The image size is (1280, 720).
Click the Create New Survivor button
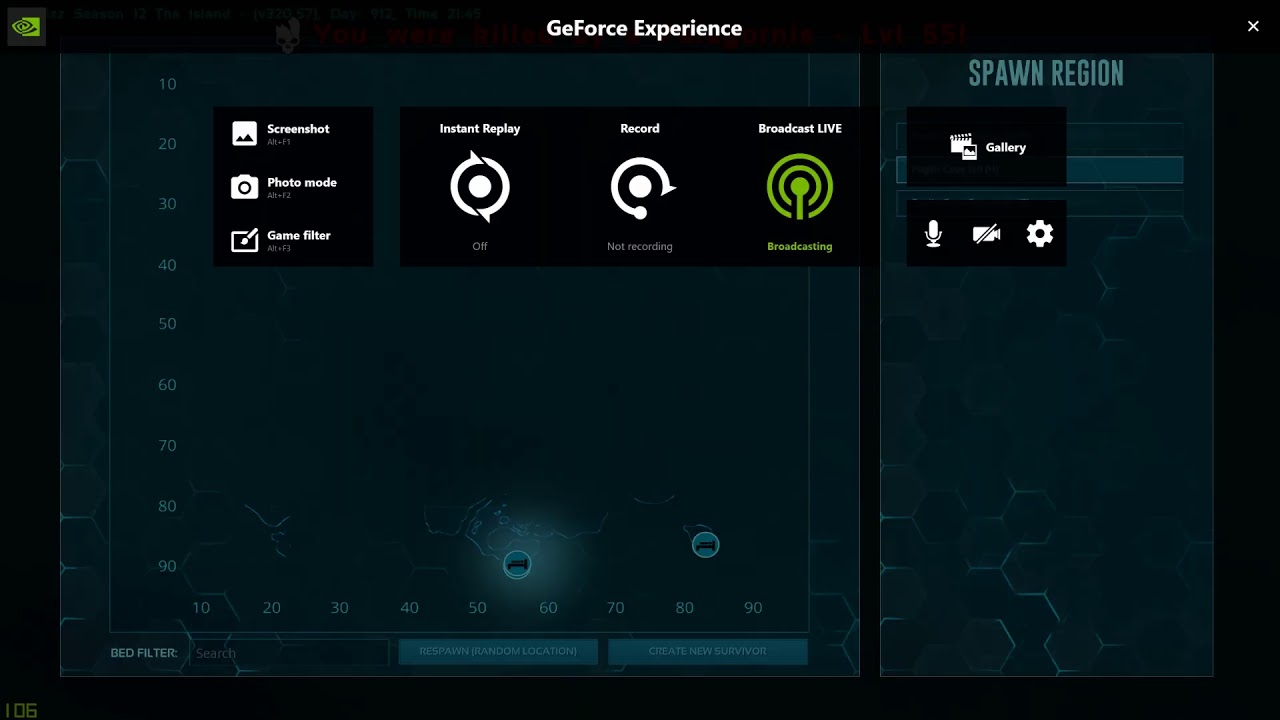[x=707, y=651]
